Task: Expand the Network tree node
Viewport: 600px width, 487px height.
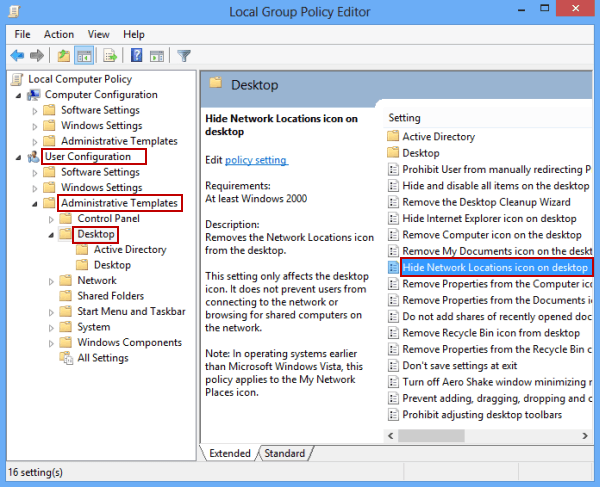Action: coord(51,281)
